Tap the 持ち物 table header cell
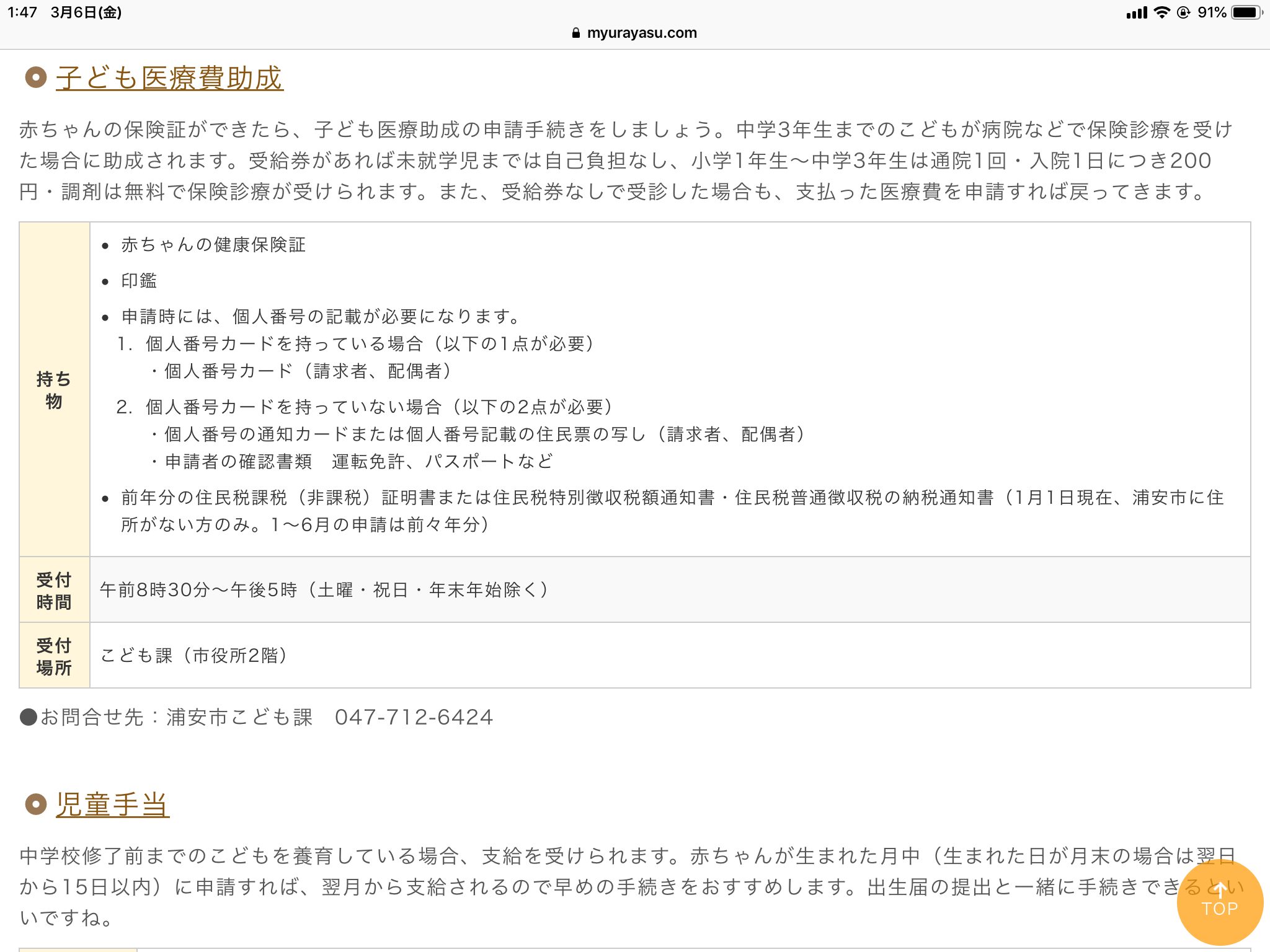 pyautogui.click(x=54, y=389)
